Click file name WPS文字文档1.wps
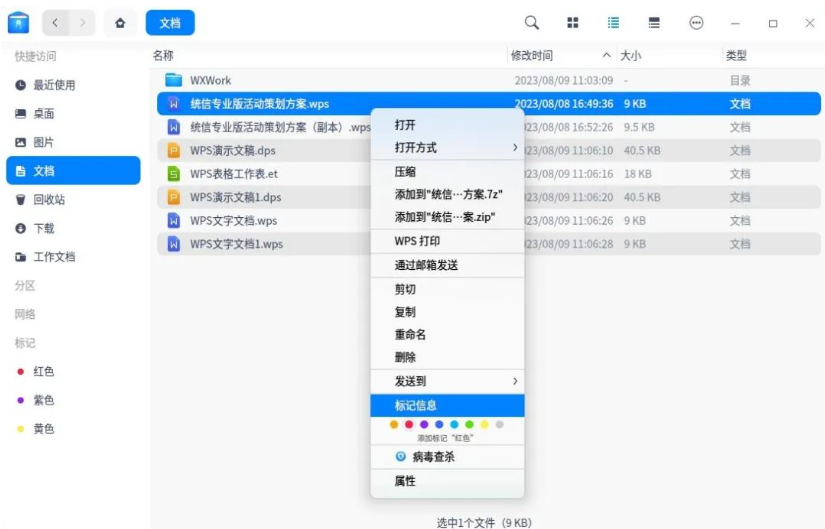The height and width of the screenshot is (529, 825). (236, 244)
